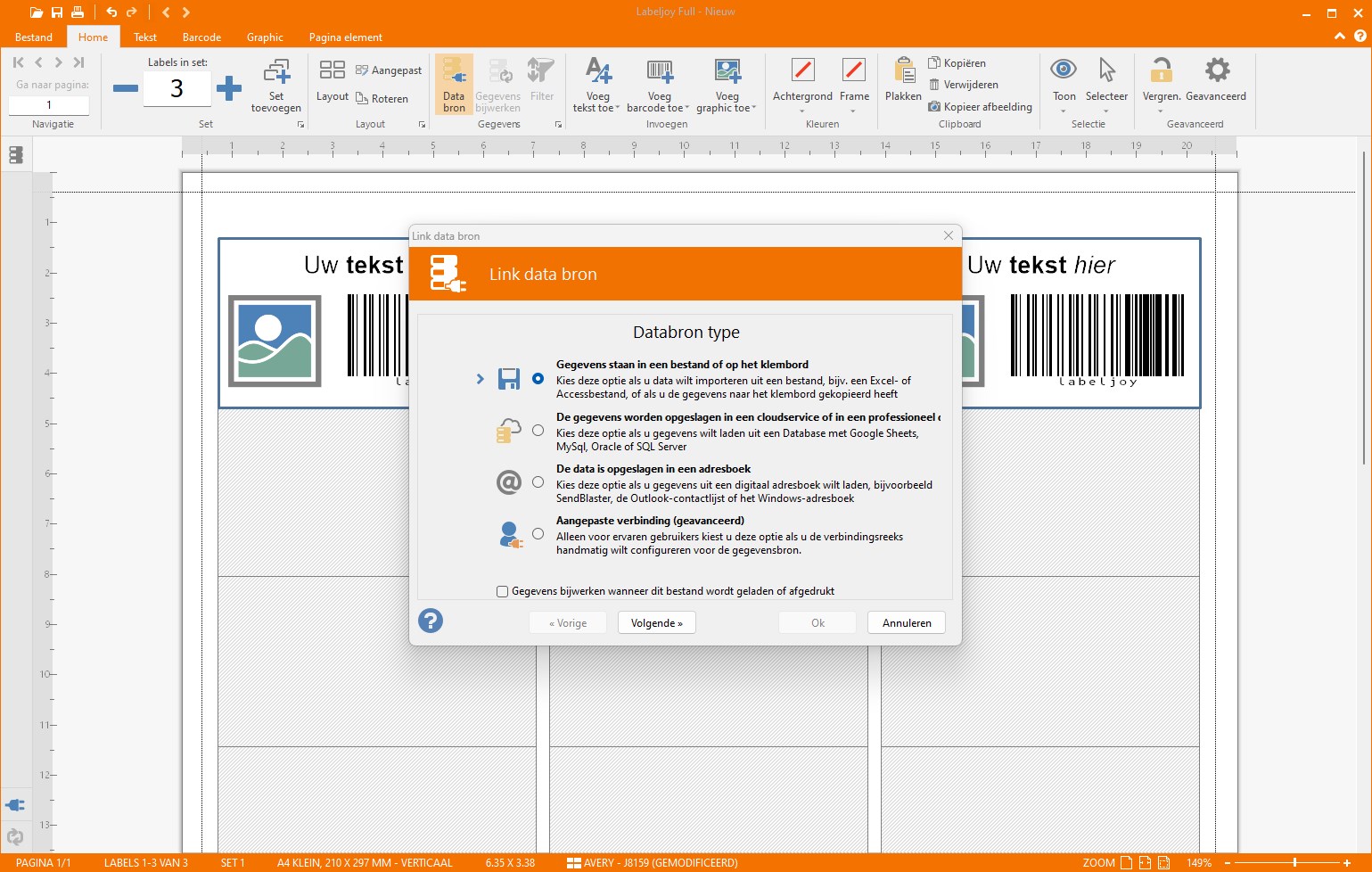Expand Set group dialog launcher
Viewport: 1372px width, 872px height.
click(301, 125)
